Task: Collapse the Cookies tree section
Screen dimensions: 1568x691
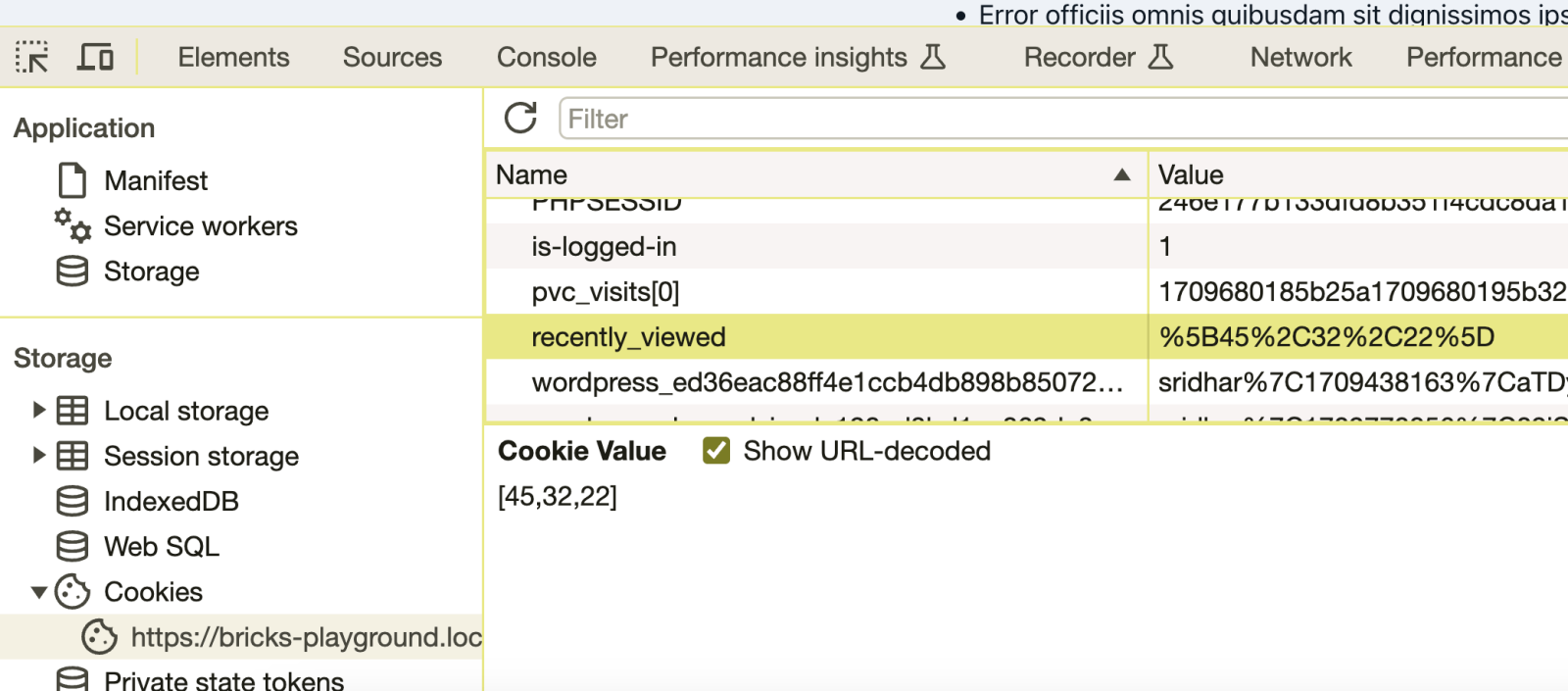Action: (38, 592)
